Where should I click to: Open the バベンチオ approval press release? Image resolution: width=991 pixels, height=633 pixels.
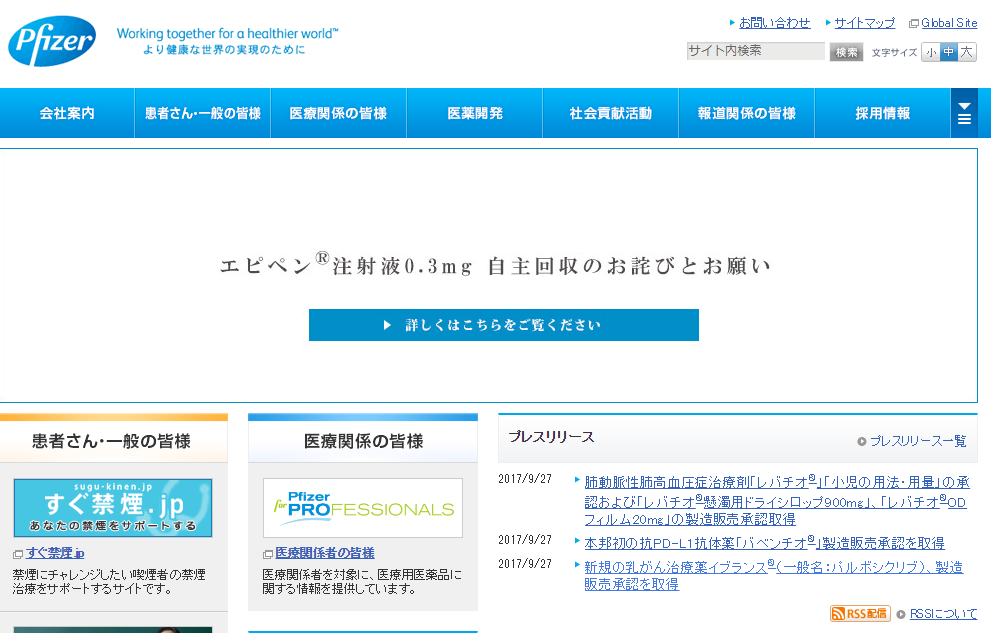point(764,543)
